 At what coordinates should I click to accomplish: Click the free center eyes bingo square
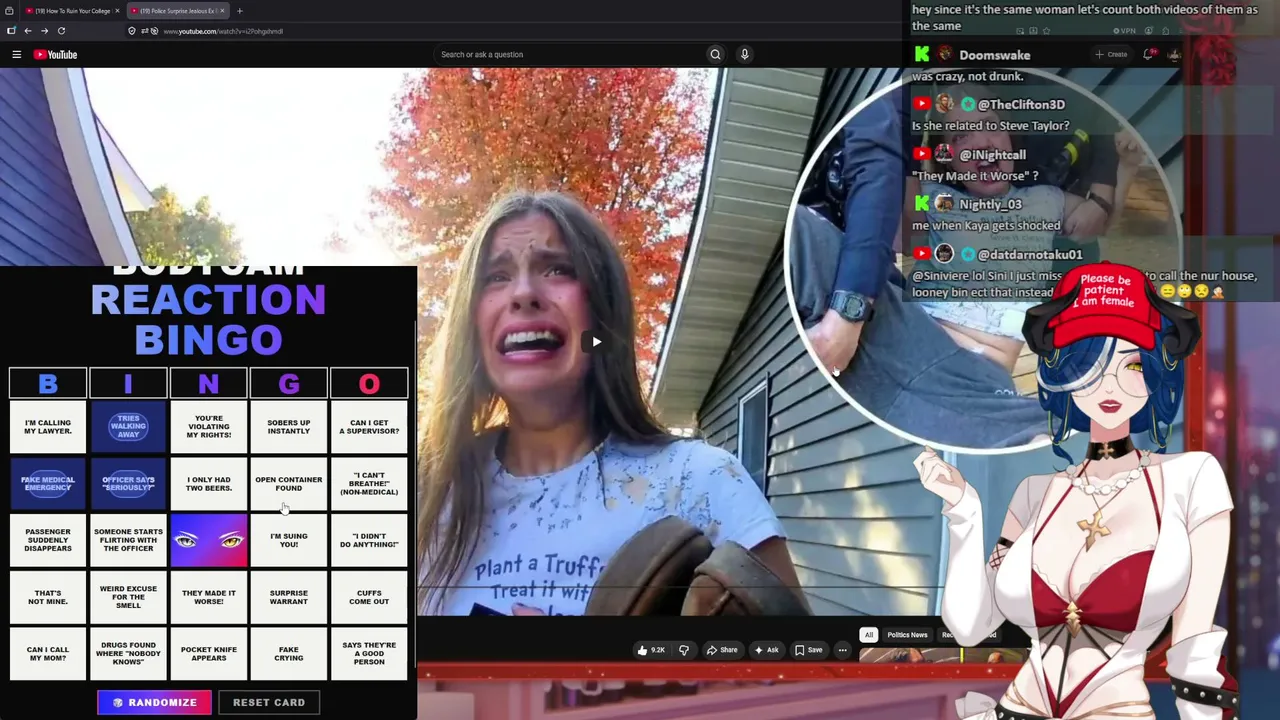click(208, 540)
